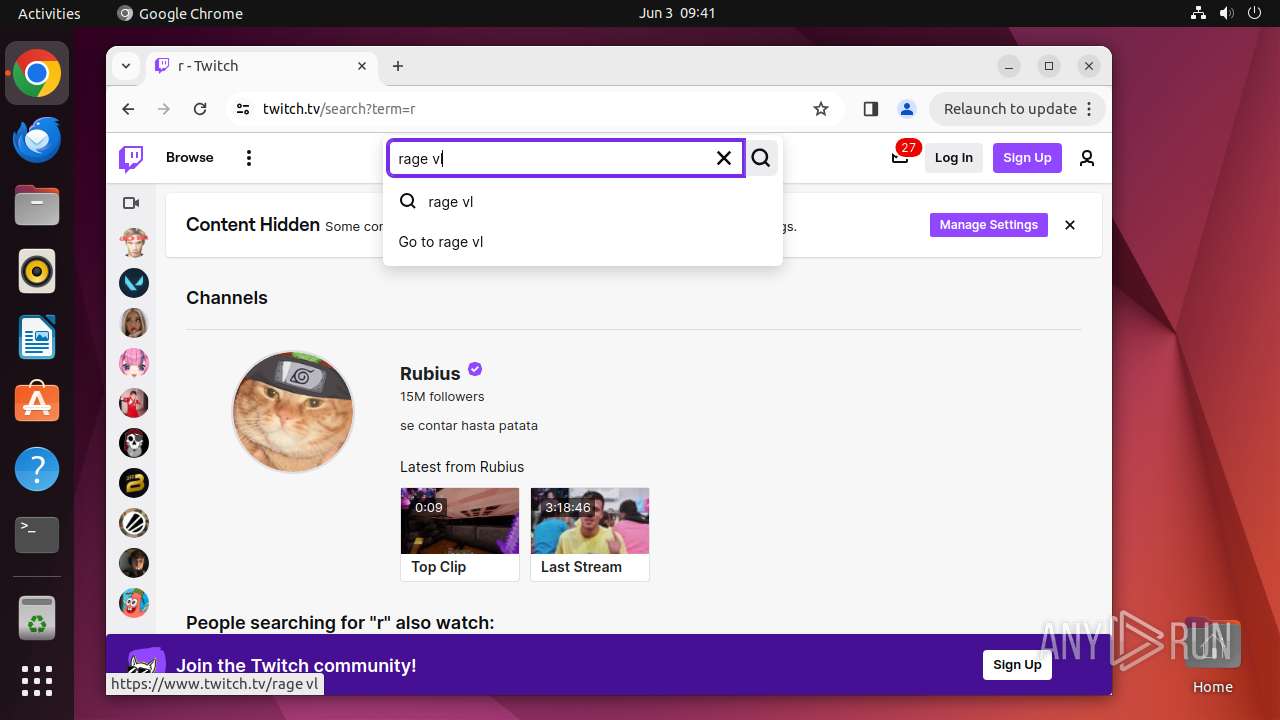This screenshot has height=720, width=1280.
Task: Open the user account menu icon
Action: click(x=1087, y=158)
